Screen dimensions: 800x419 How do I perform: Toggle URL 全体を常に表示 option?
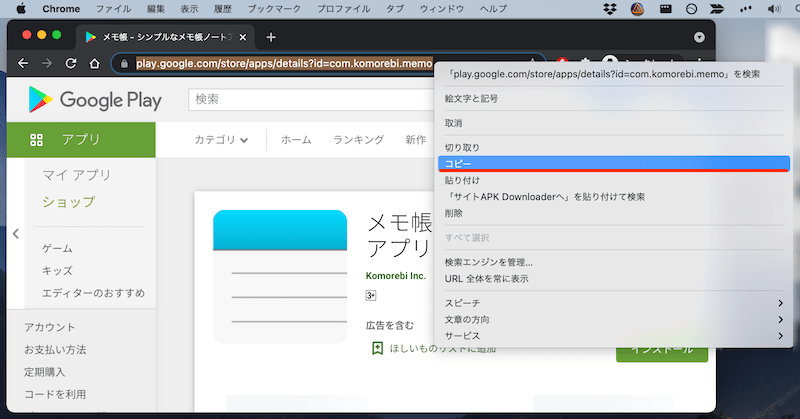coord(614,279)
